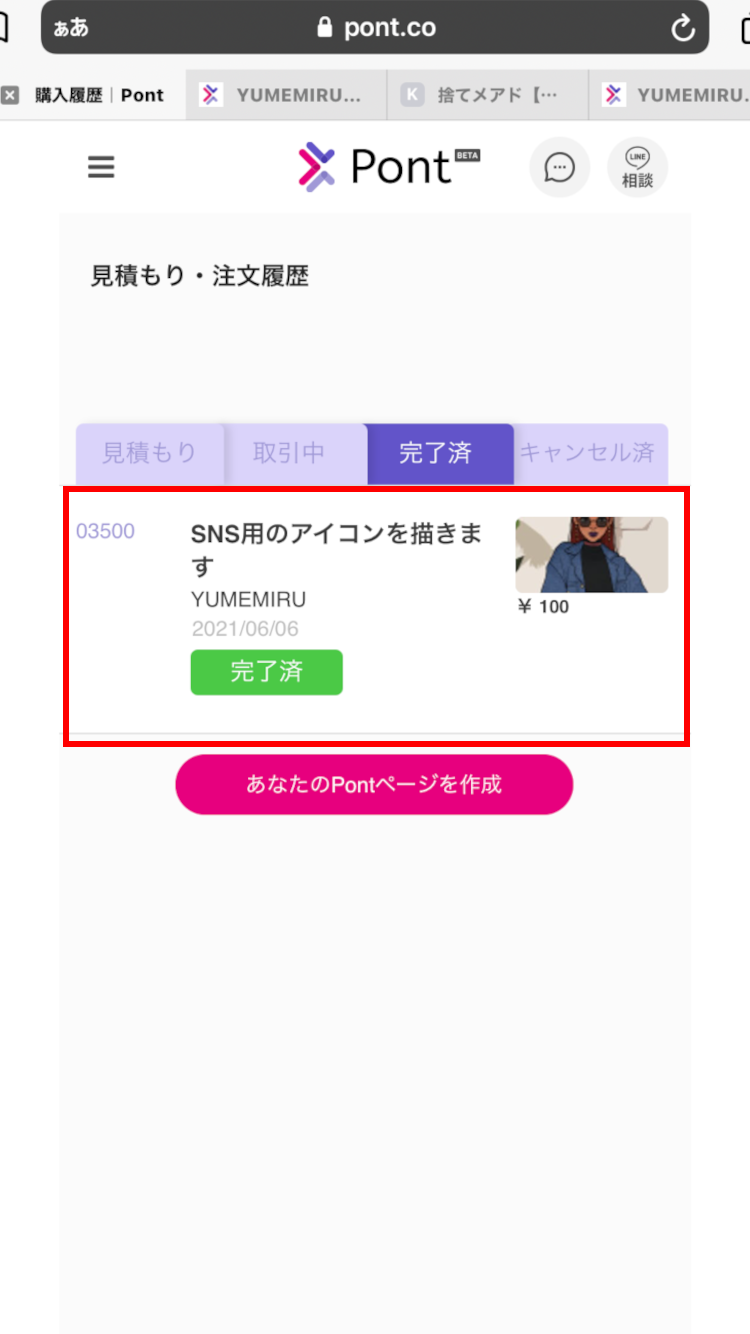
Task: Open the キャンセル済 tab
Action: (588, 453)
